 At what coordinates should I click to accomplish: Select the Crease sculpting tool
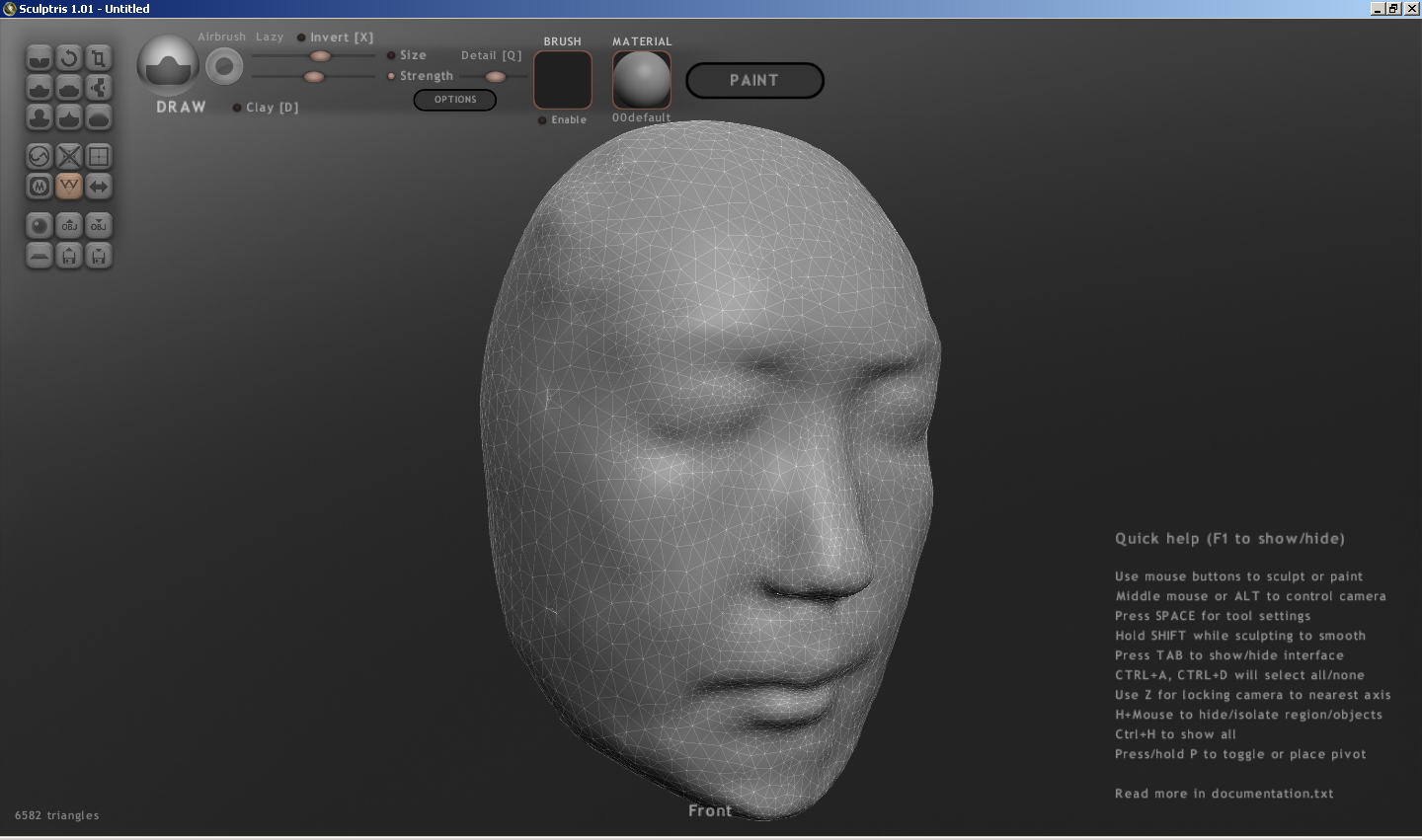pyautogui.click(x=39, y=58)
